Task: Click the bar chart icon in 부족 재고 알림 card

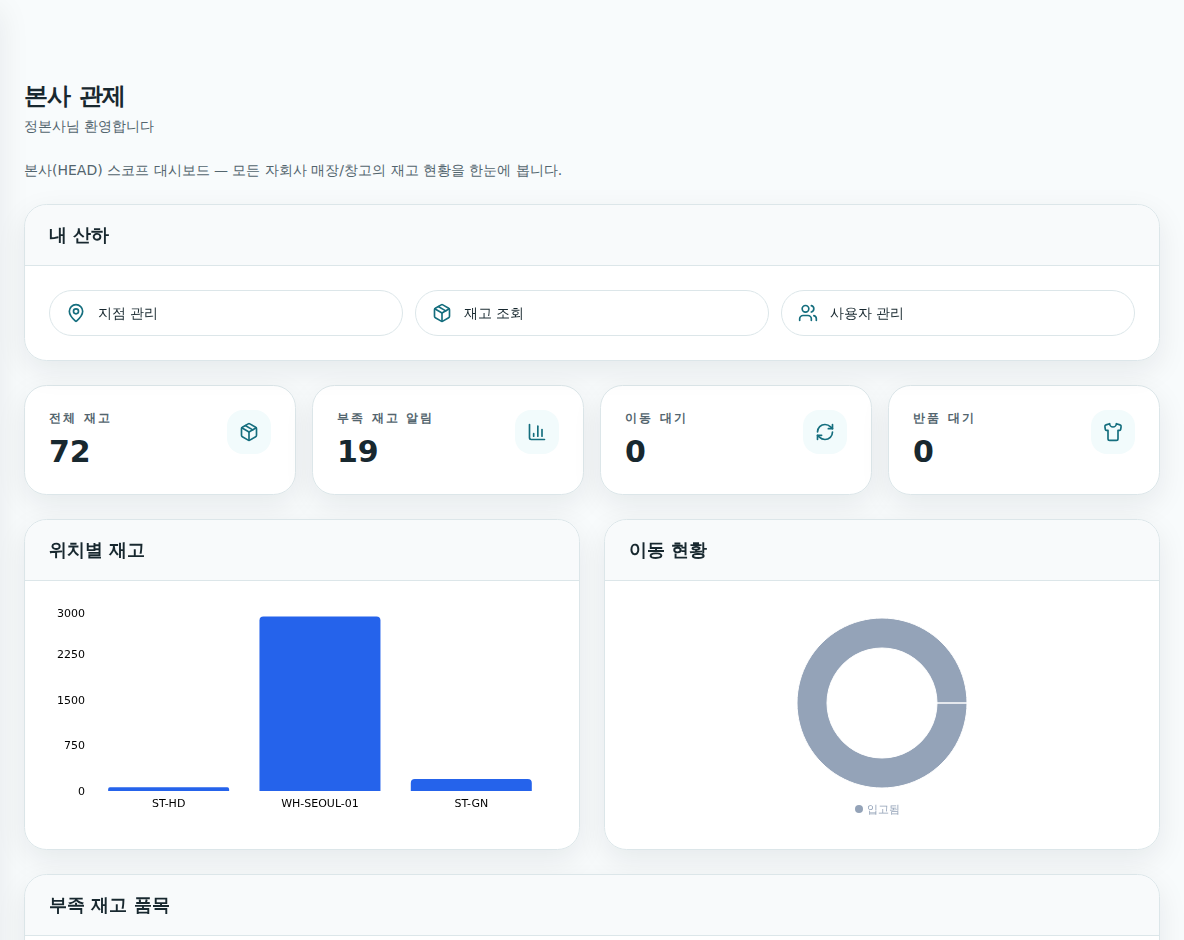Action: click(537, 432)
